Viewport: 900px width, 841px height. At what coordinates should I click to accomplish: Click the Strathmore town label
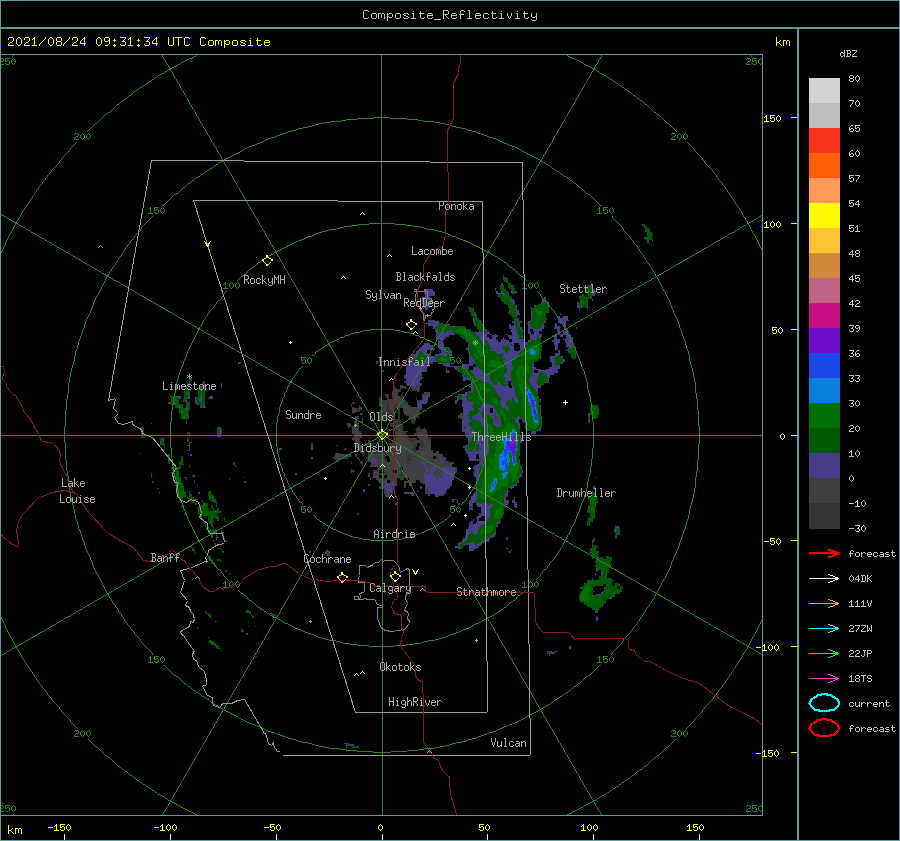coord(486,592)
